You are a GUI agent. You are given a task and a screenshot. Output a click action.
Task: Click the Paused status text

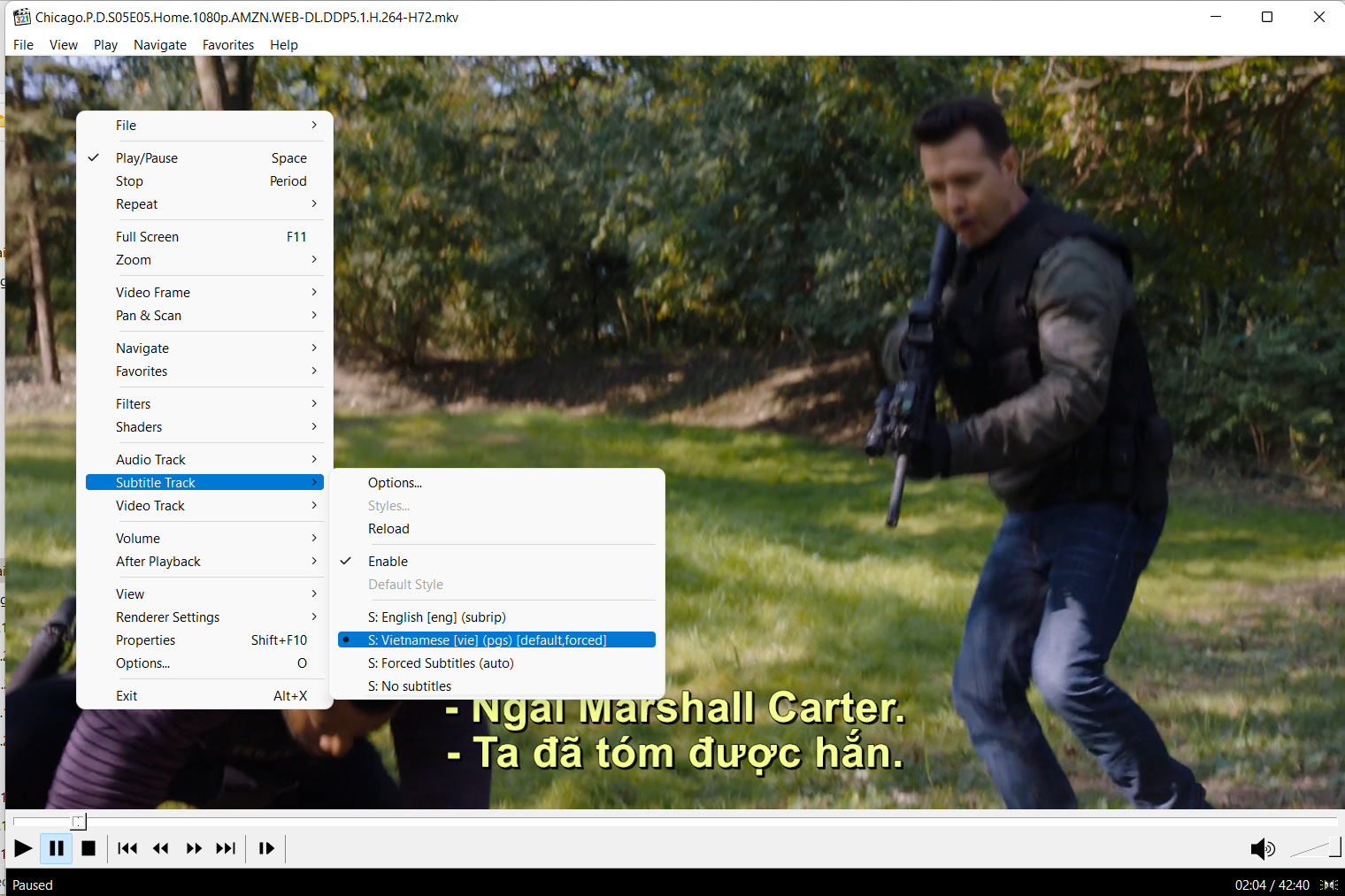33,885
